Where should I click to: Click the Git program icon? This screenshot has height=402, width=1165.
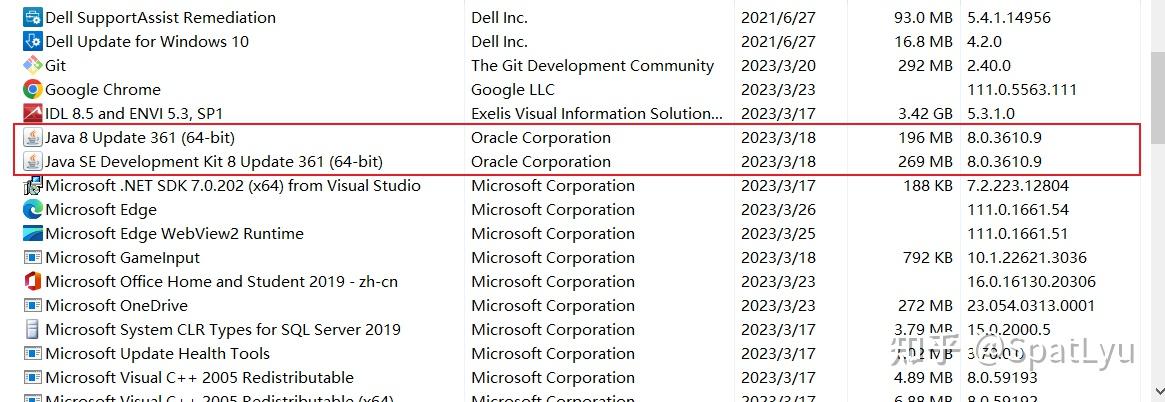(32, 65)
